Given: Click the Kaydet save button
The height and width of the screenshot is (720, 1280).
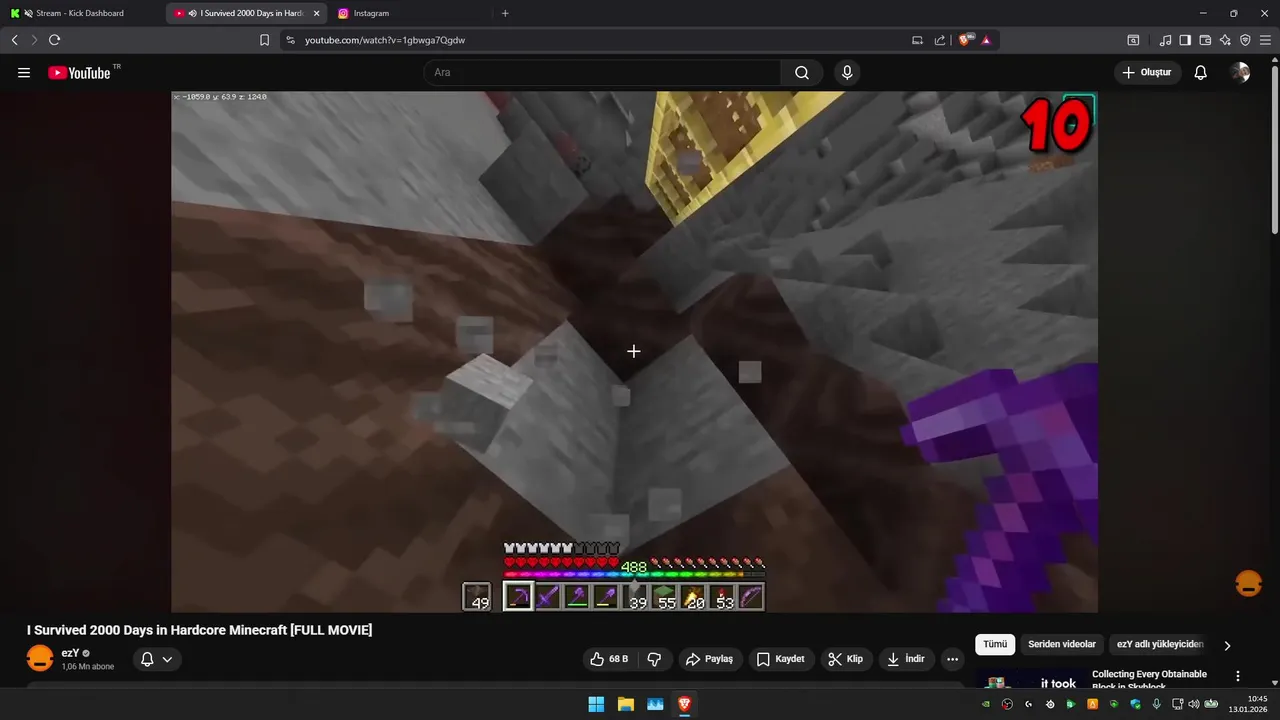Looking at the screenshot, I should (781, 659).
